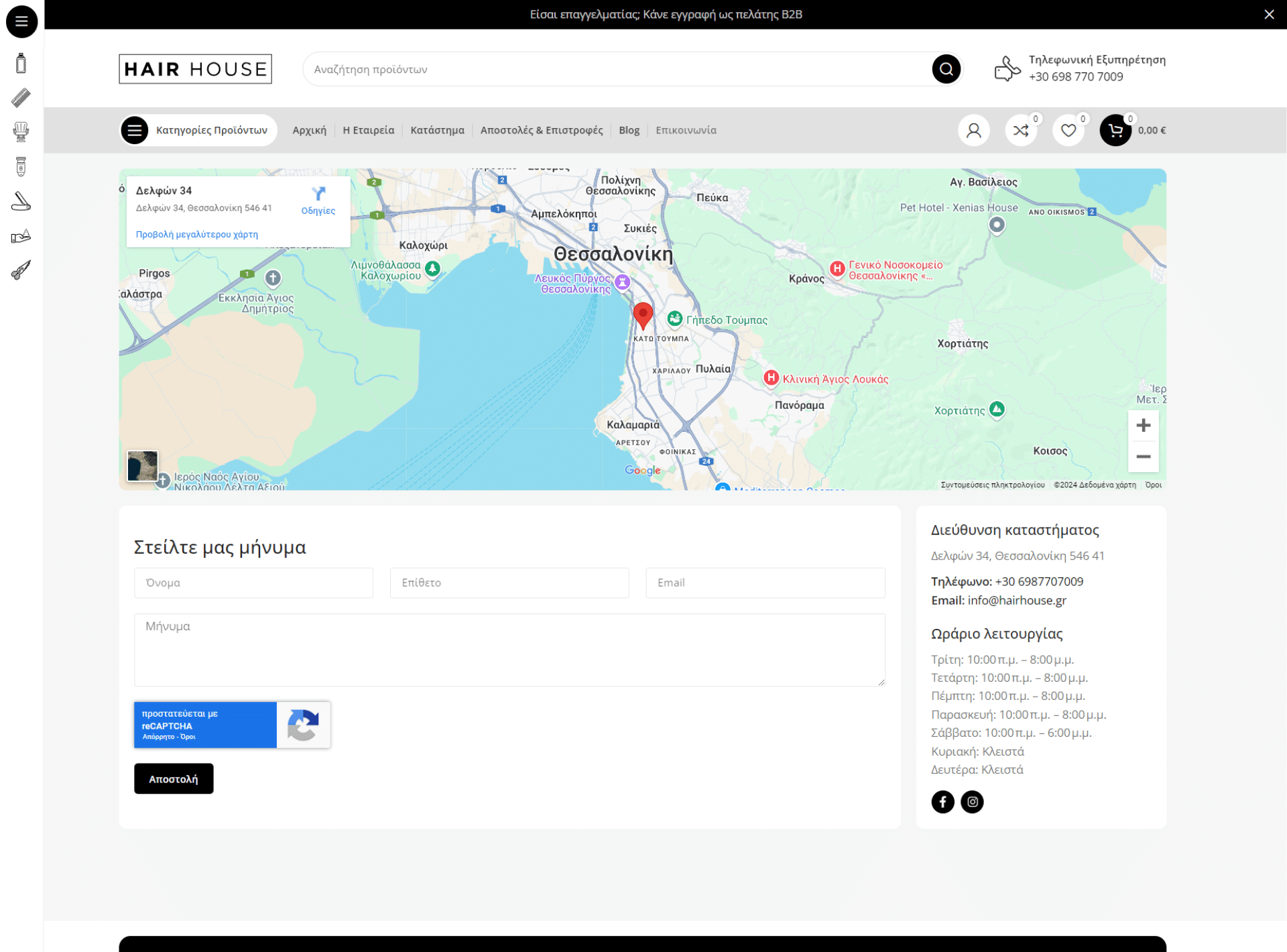
Task: Go to the Blog menu item
Action: [x=629, y=130]
